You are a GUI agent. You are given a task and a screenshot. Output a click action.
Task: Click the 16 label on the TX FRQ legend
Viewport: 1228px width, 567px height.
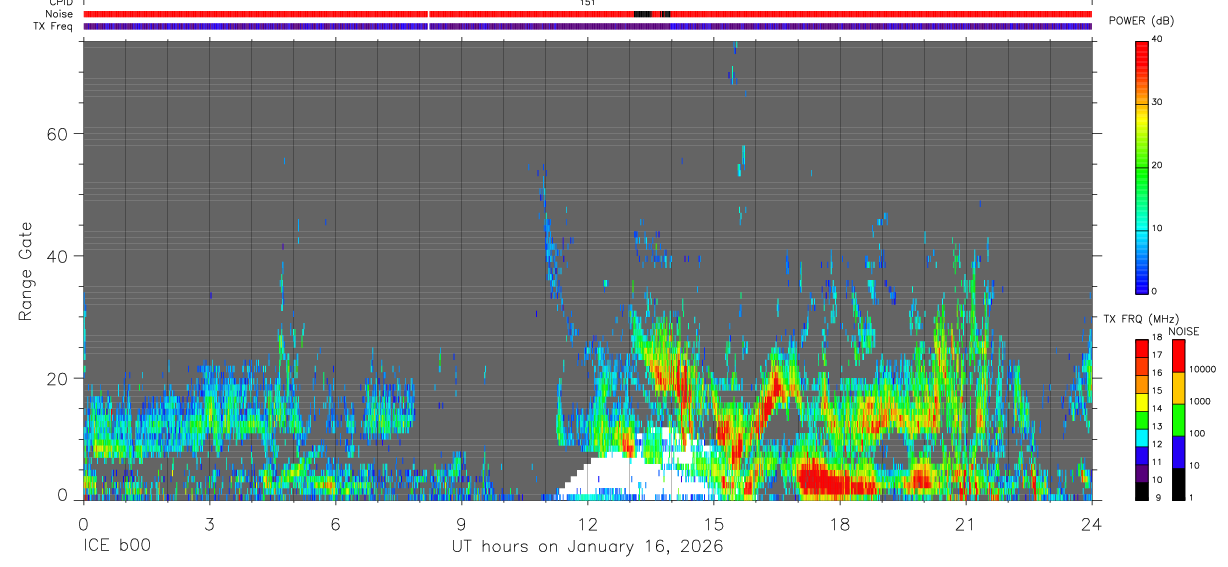[x=1156, y=373]
